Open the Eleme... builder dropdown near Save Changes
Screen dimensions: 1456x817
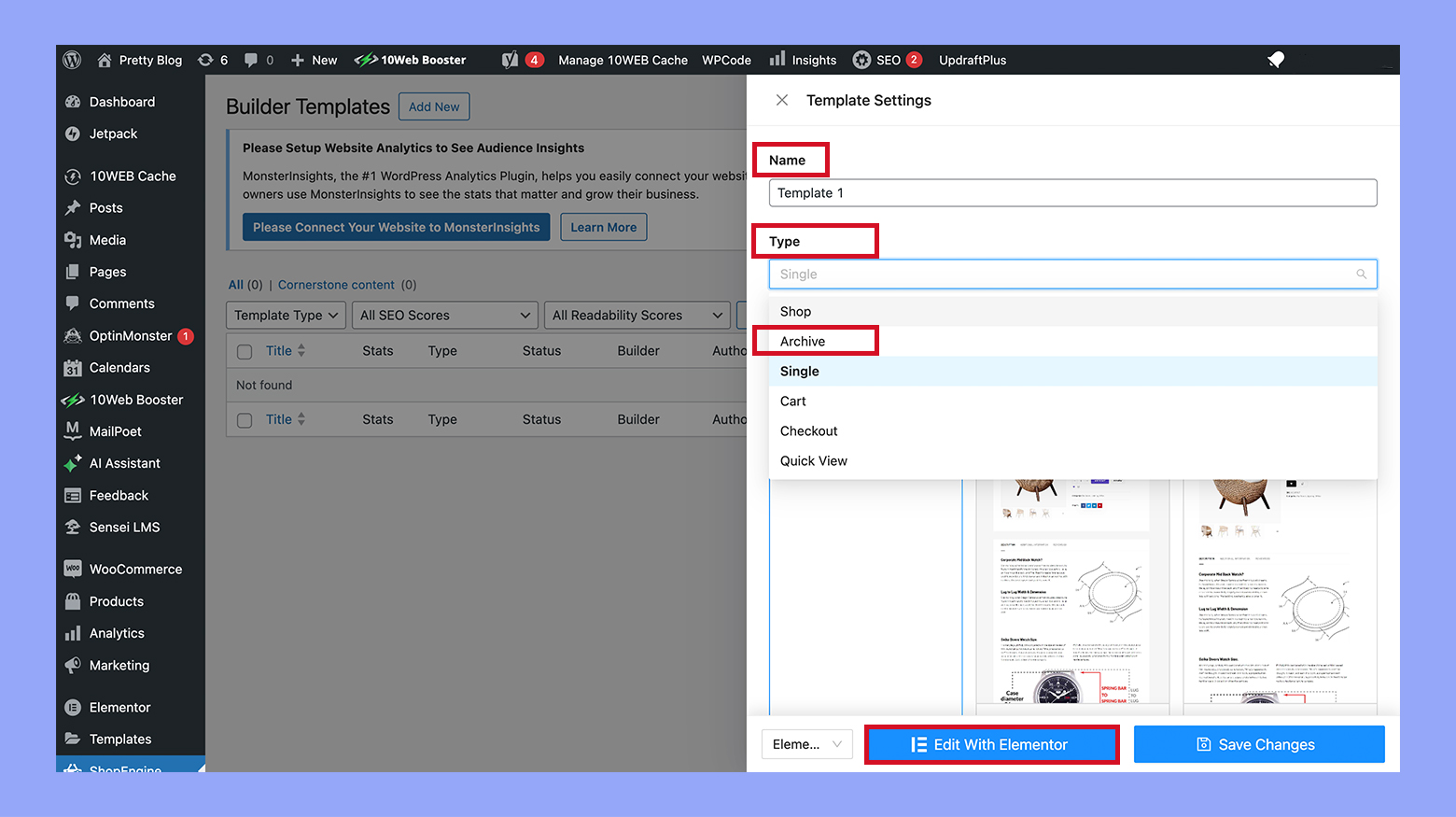[x=806, y=744]
